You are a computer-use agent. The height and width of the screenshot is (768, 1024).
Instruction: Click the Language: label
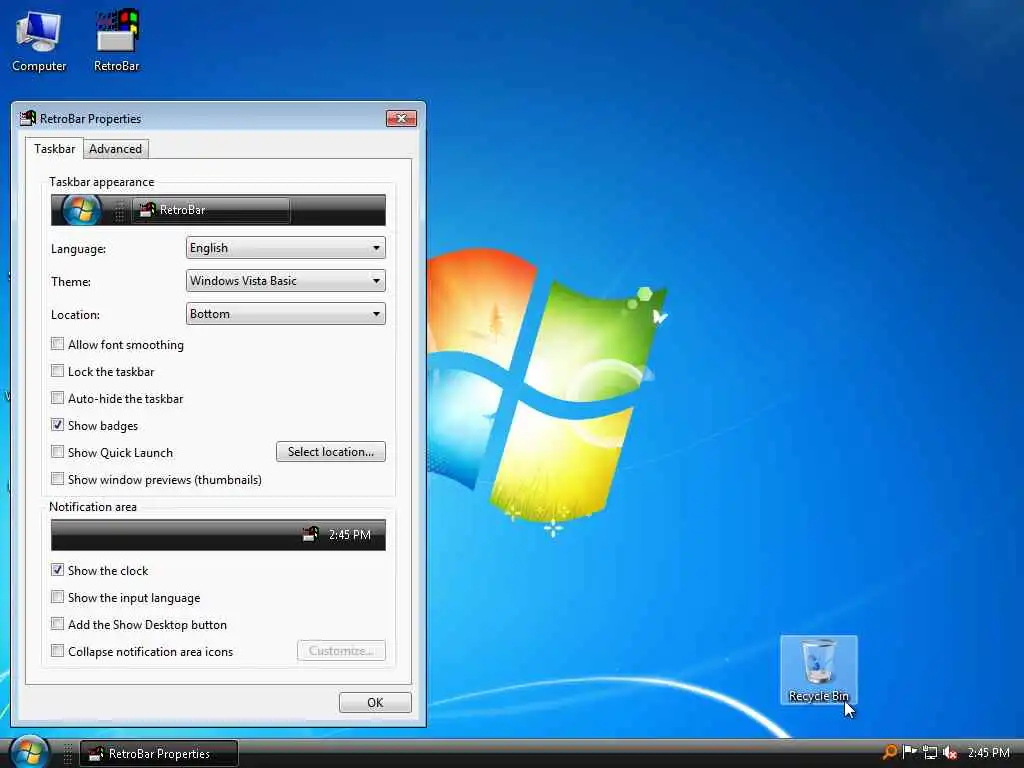click(78, 249)
